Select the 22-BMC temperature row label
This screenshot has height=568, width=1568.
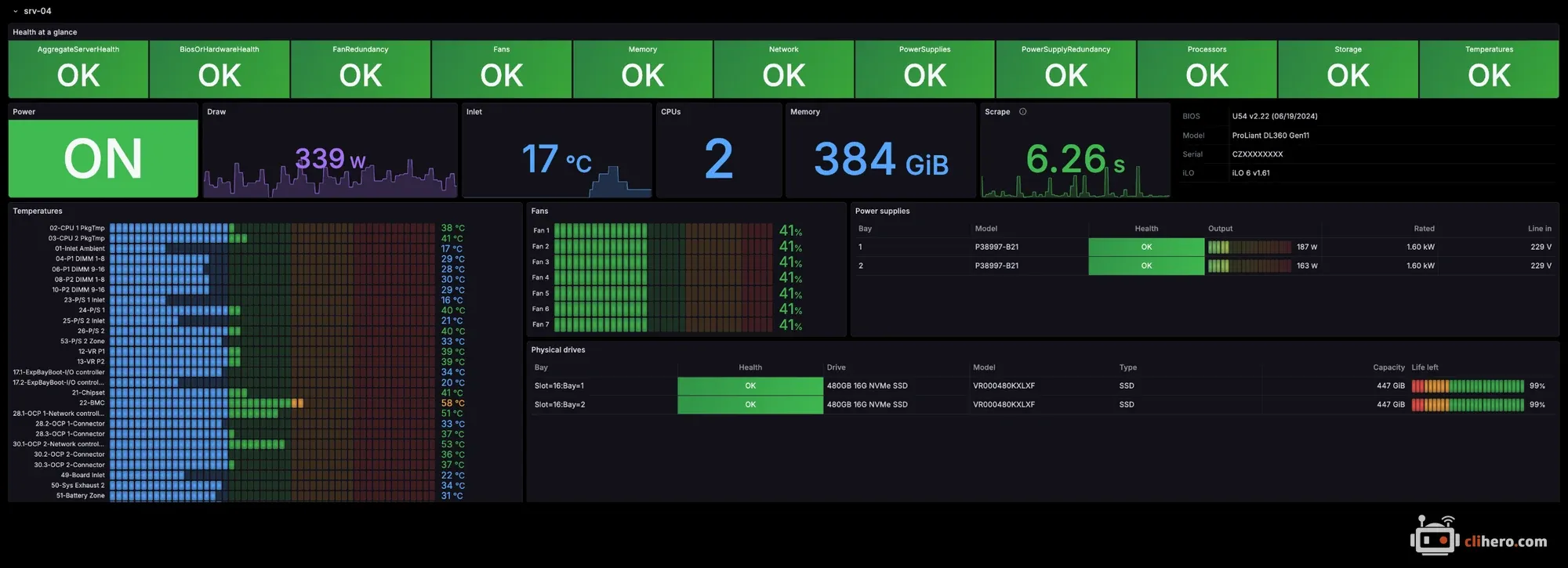[92, 403]
